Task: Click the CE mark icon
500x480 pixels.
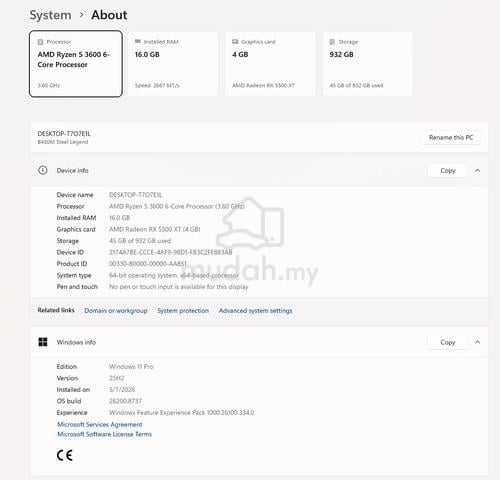Action: pyautogui.click(x=65, y=455)
